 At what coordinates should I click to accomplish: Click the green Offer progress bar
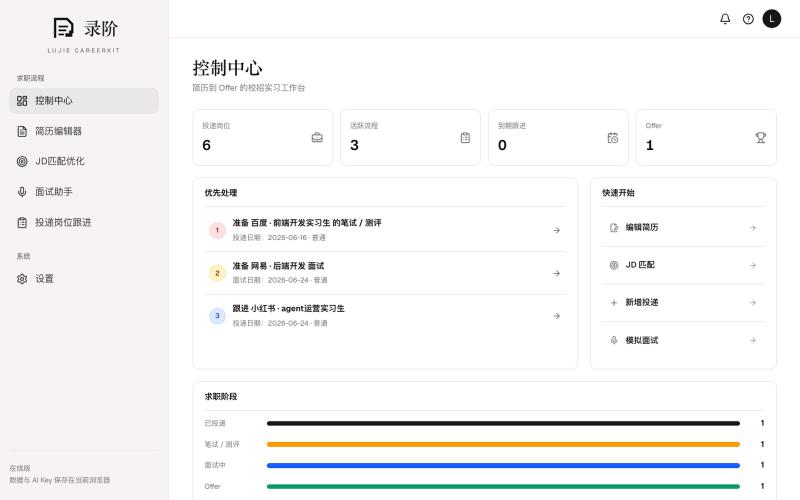tap(503, 486)
